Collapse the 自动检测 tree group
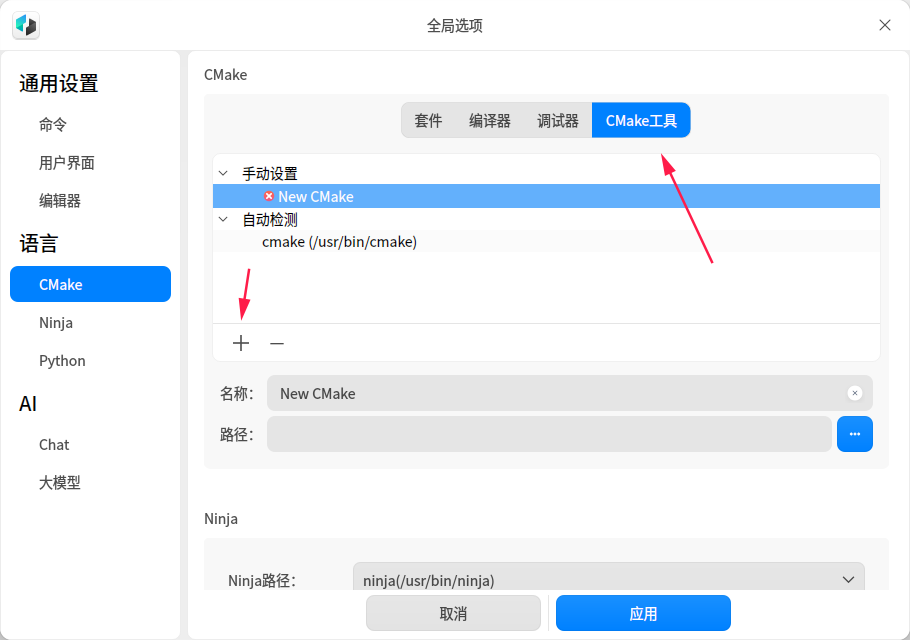The width and height of the screenshot is (910, 640). point(223,219)
